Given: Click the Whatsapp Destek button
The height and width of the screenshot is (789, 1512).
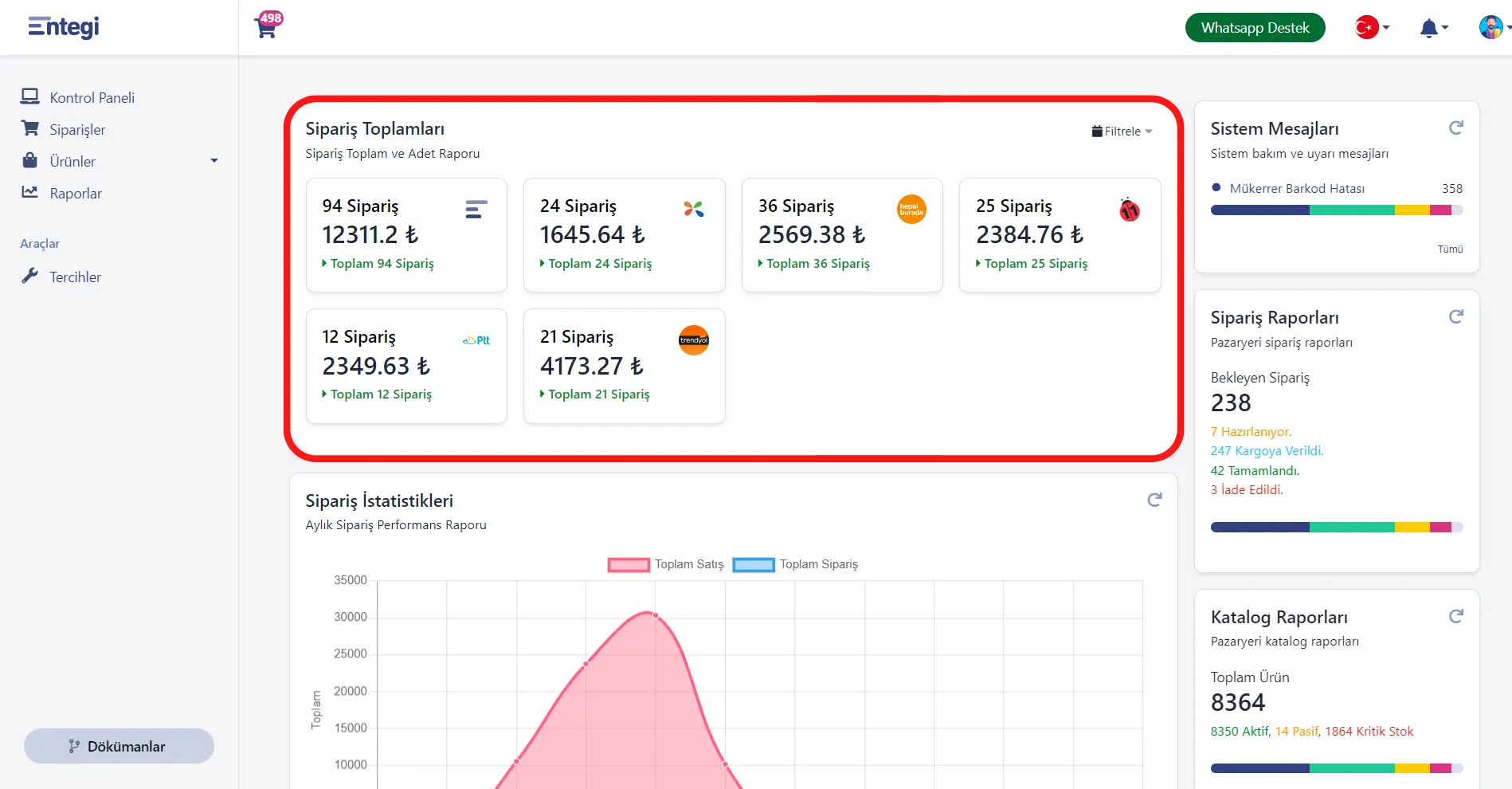Looking at the screenshot, I should [x=1255, y=28].
